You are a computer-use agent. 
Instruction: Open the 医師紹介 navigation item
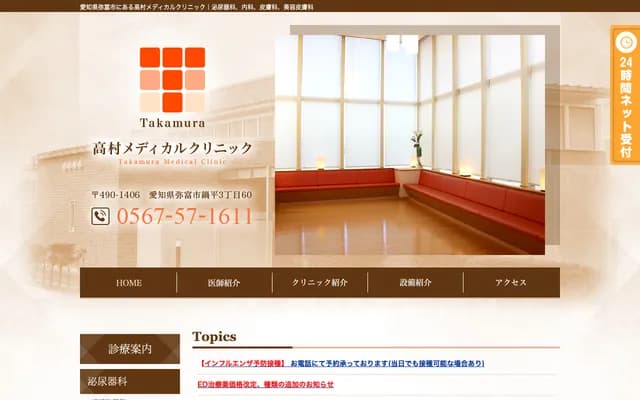point(224,283)
